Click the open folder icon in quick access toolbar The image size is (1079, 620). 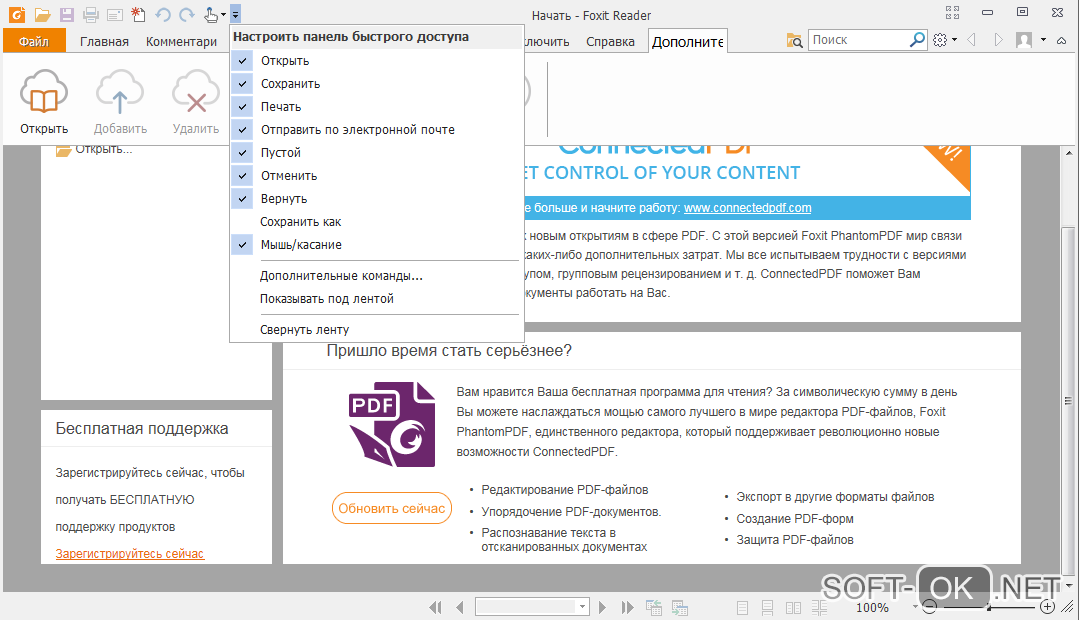(x=43, y=14)
